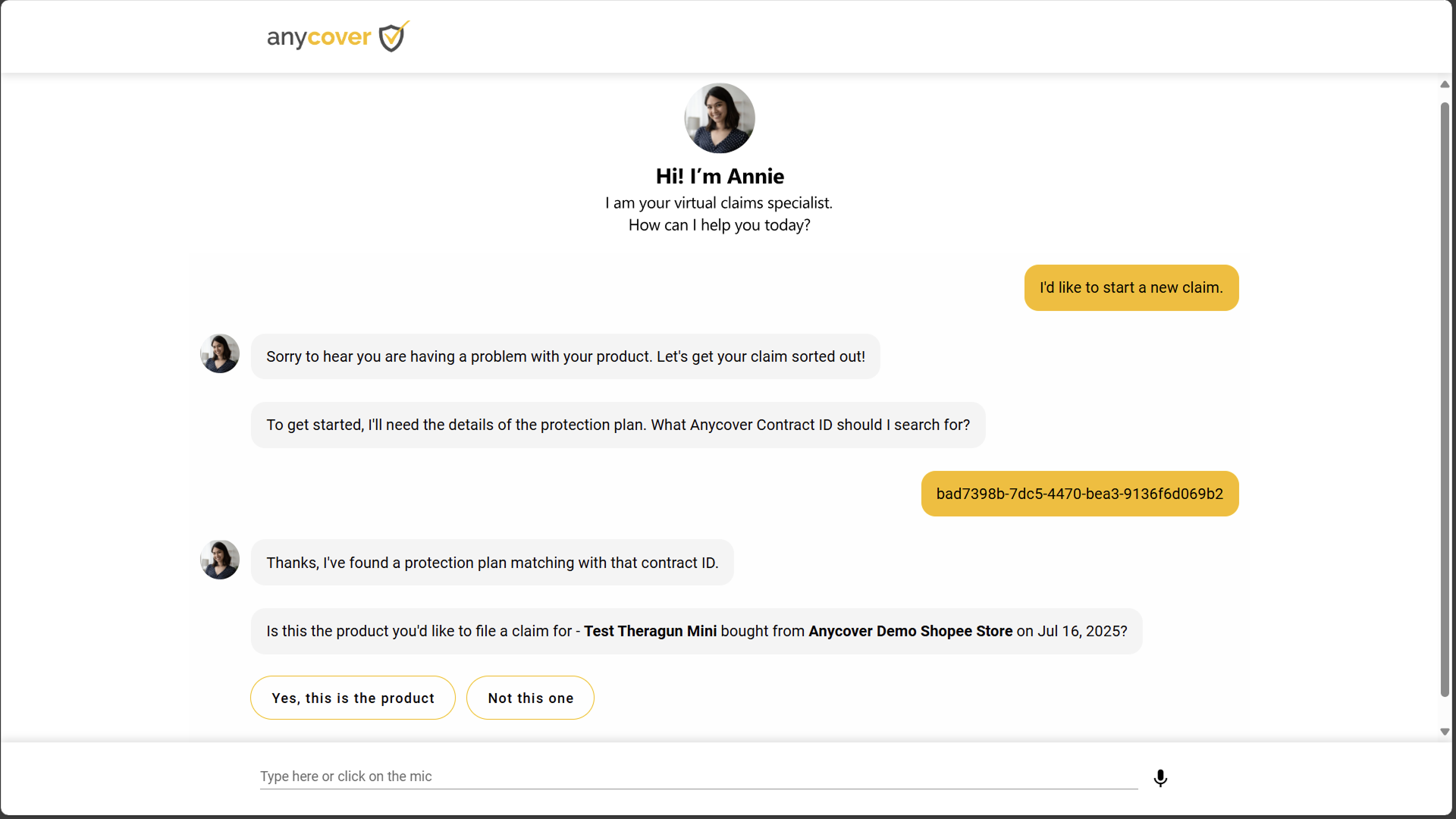Image resolution: width=1456 pixels, height=819 pixels.
Task: Click the scrollbar up arrow
Action: click(x=1445, y=84)
